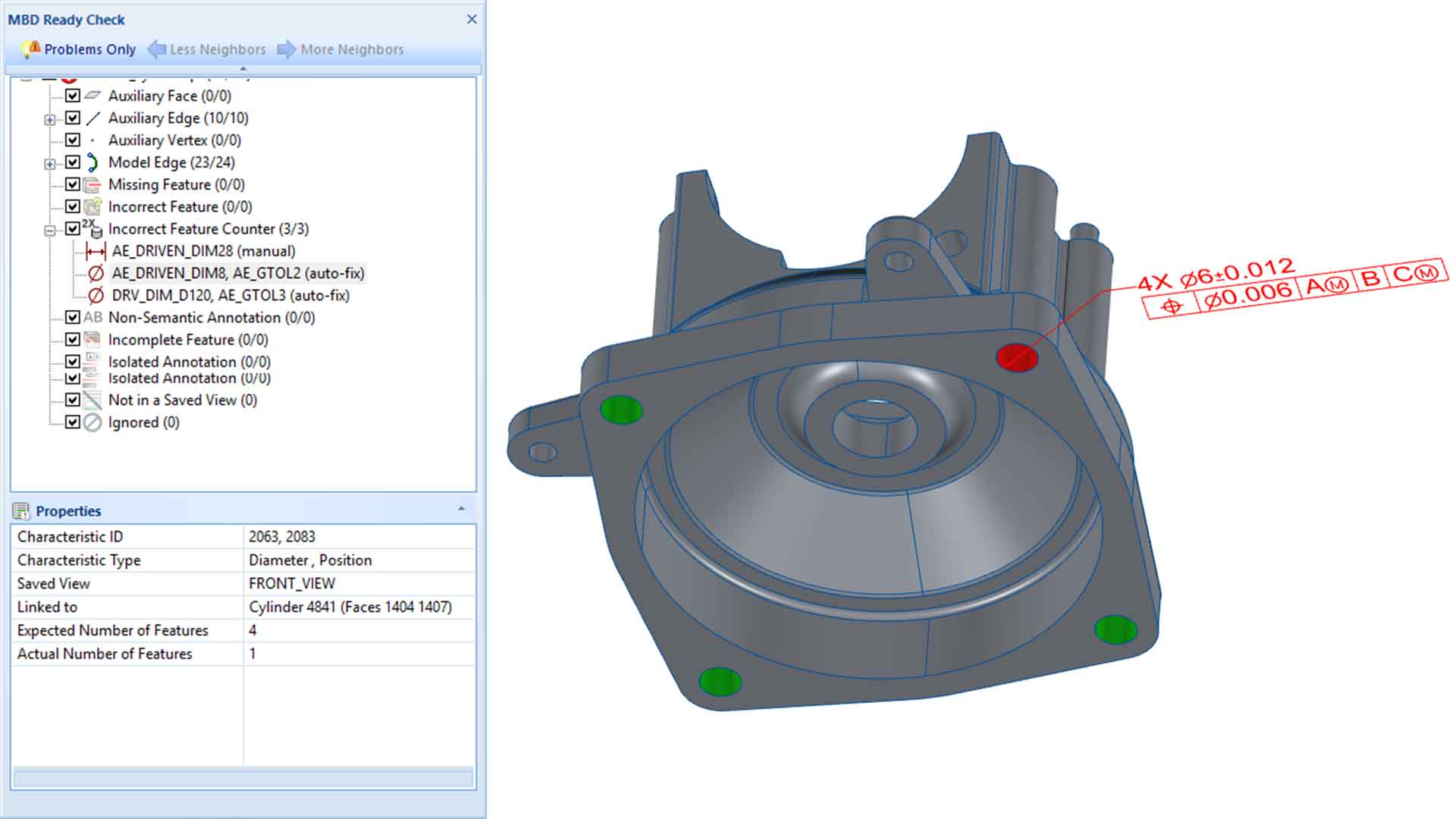Click the DRV_DIM_D120 diameter icon

96,295
